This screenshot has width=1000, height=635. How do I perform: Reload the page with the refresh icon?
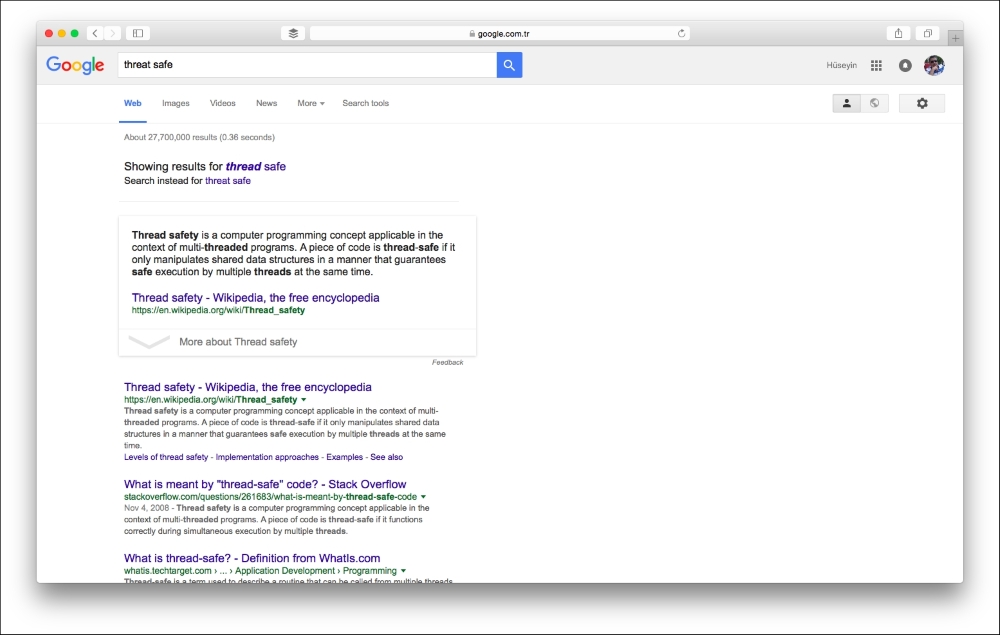[x=681, y=33]
